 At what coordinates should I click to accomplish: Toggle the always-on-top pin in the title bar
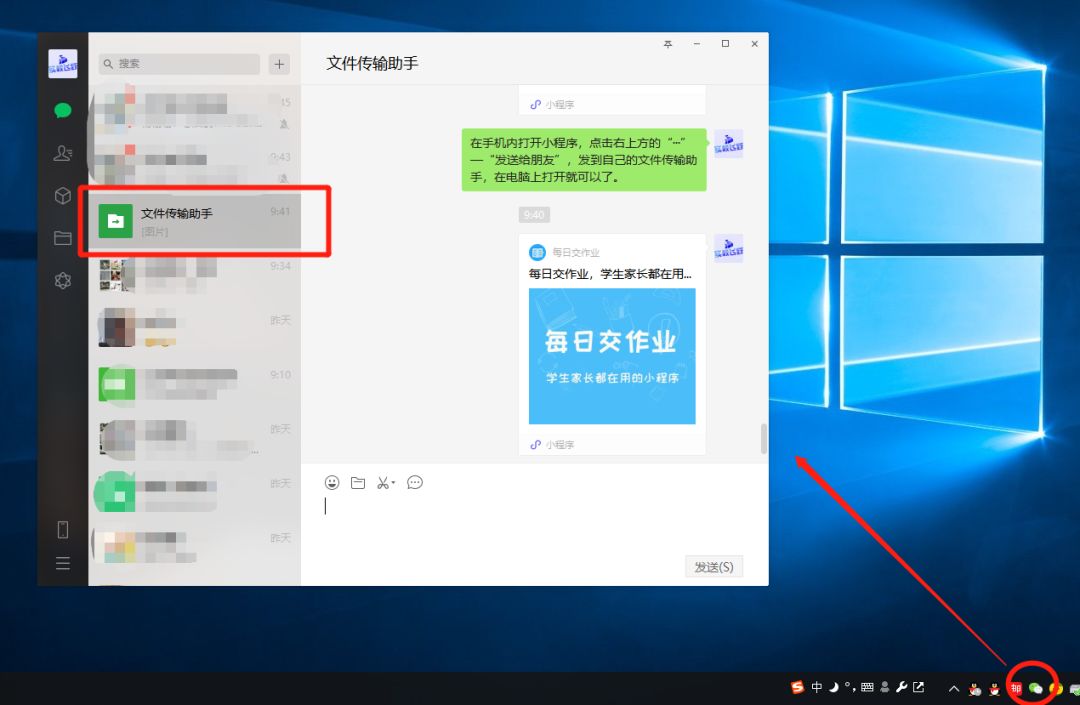tap(668, 44)
